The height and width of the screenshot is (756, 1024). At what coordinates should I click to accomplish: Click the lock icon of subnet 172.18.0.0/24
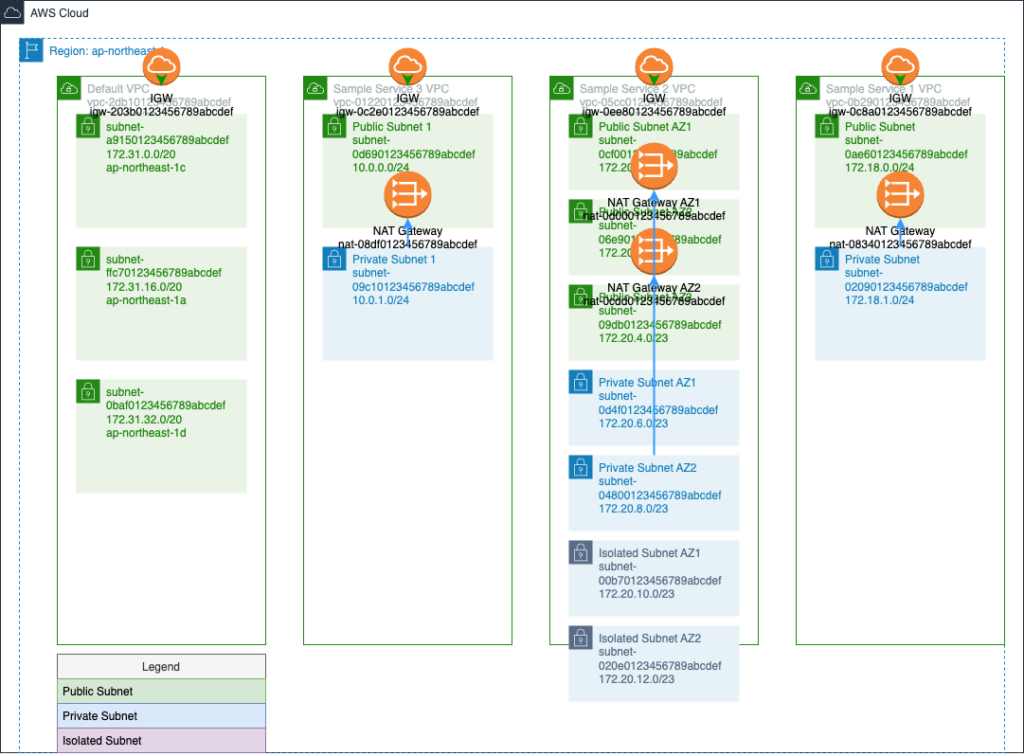pyautogui.click(x=827, y=127)
